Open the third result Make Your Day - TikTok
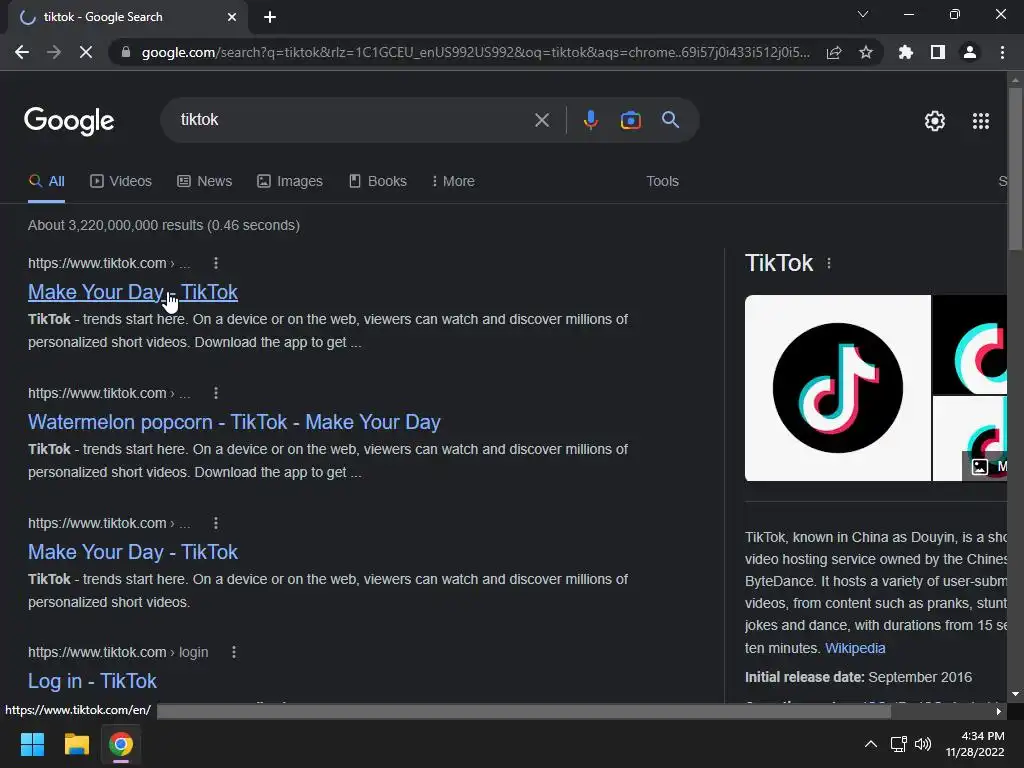This screenshot has height=768, width=1024. click(133, 552)
